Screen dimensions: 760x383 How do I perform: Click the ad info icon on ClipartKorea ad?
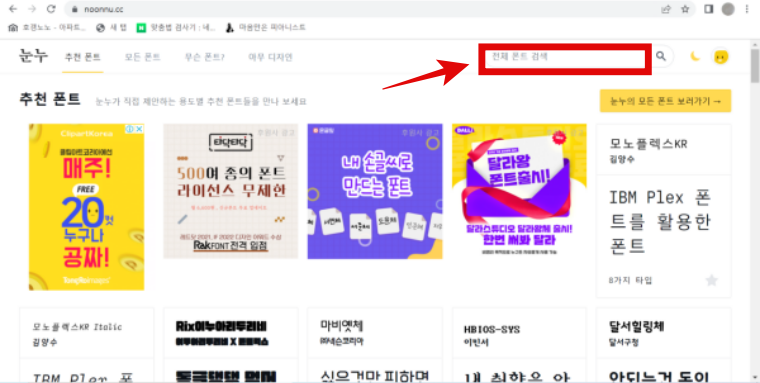tap(130, 129)
